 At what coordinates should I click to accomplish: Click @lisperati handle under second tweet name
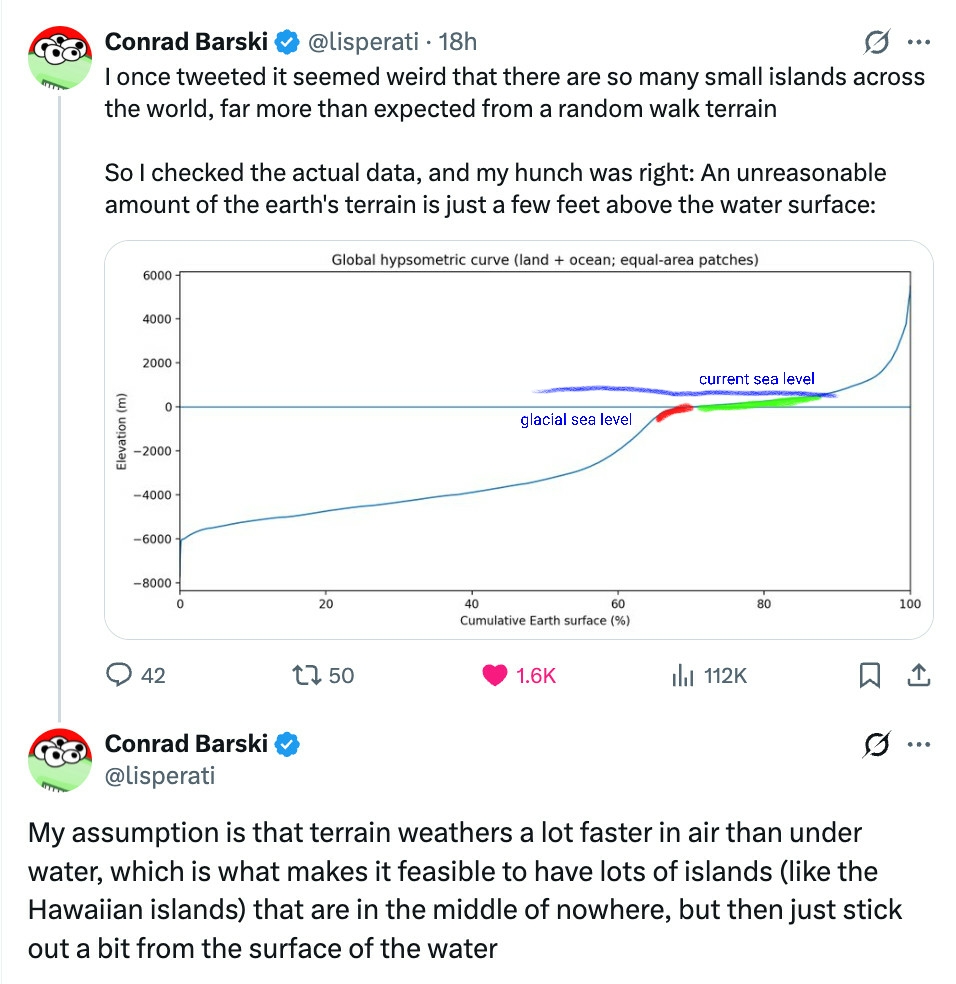pos(160,775)
